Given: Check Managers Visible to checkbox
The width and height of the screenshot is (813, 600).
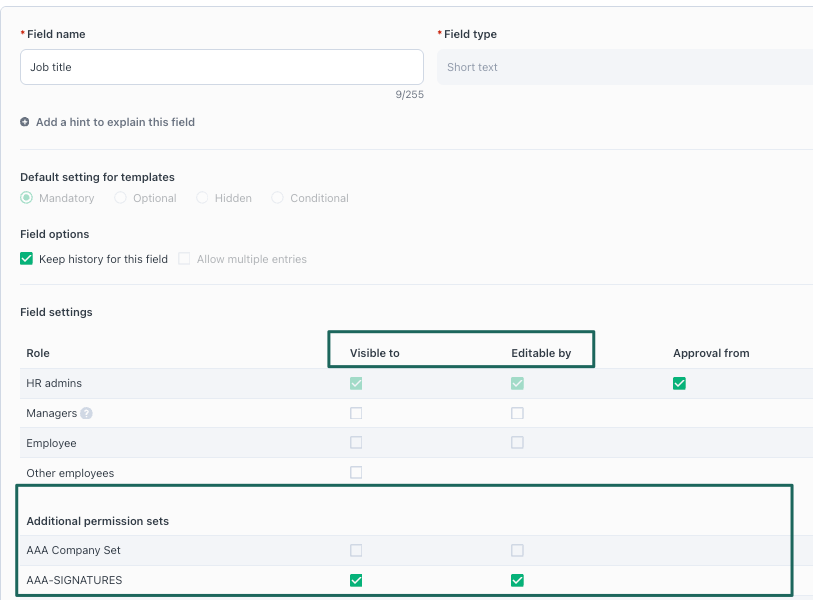Looking at the screenshot, I should tap(356, 413).
